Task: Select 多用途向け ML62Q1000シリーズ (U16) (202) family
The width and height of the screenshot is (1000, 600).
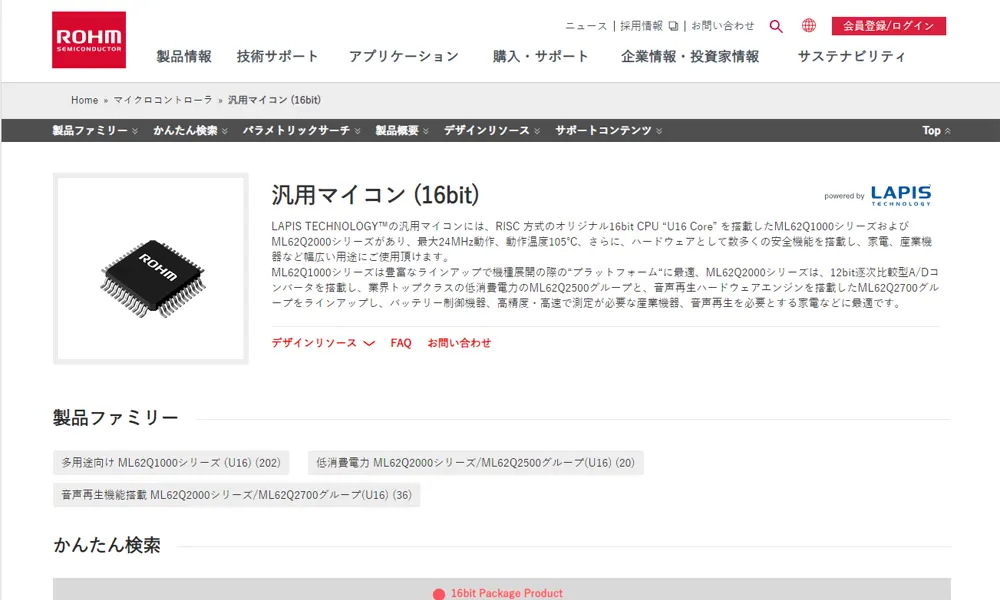Action: pos(171,463)
